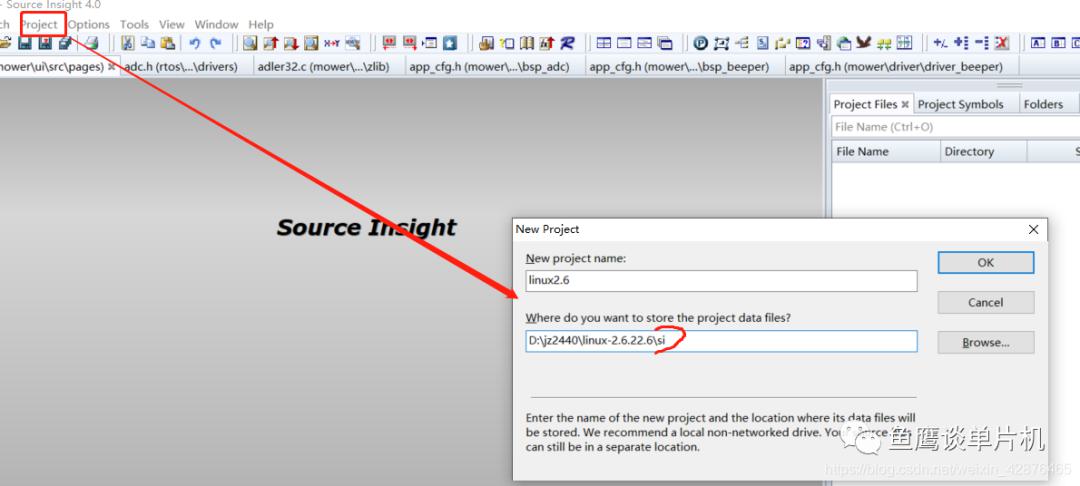Click the Print icon in toolbar
The image size is (1080, 486).
92,43
